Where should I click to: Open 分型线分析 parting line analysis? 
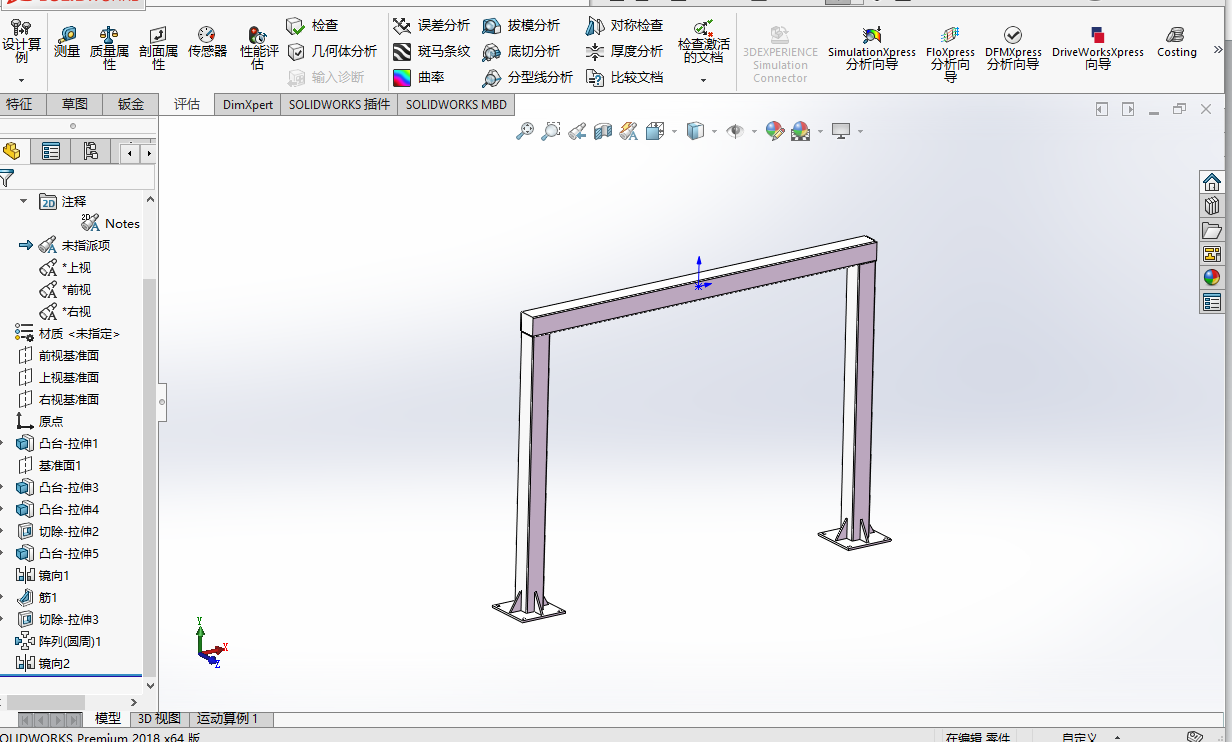click(x=527, y=77)
